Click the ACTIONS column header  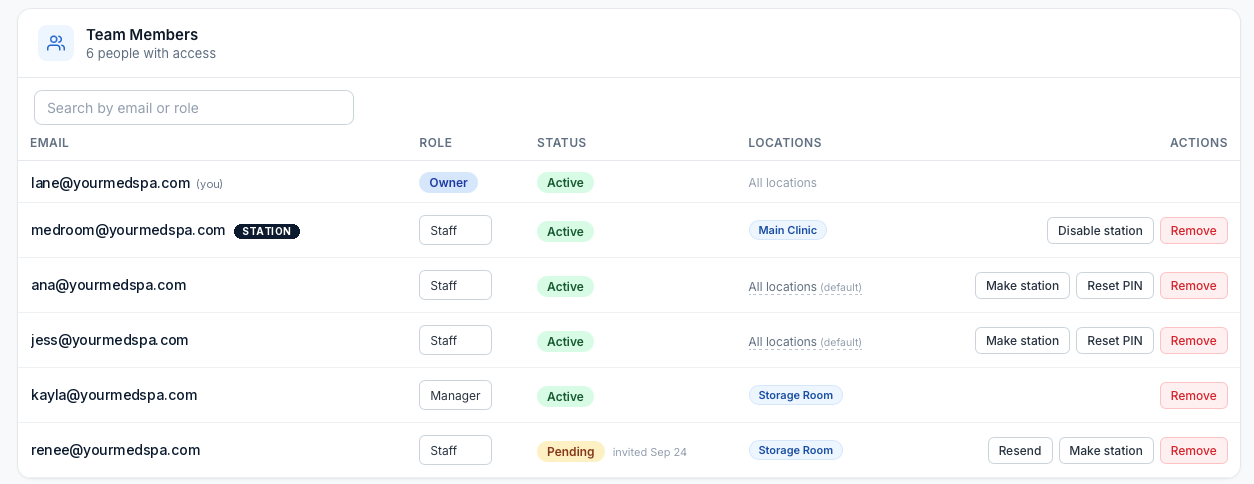1199,143
